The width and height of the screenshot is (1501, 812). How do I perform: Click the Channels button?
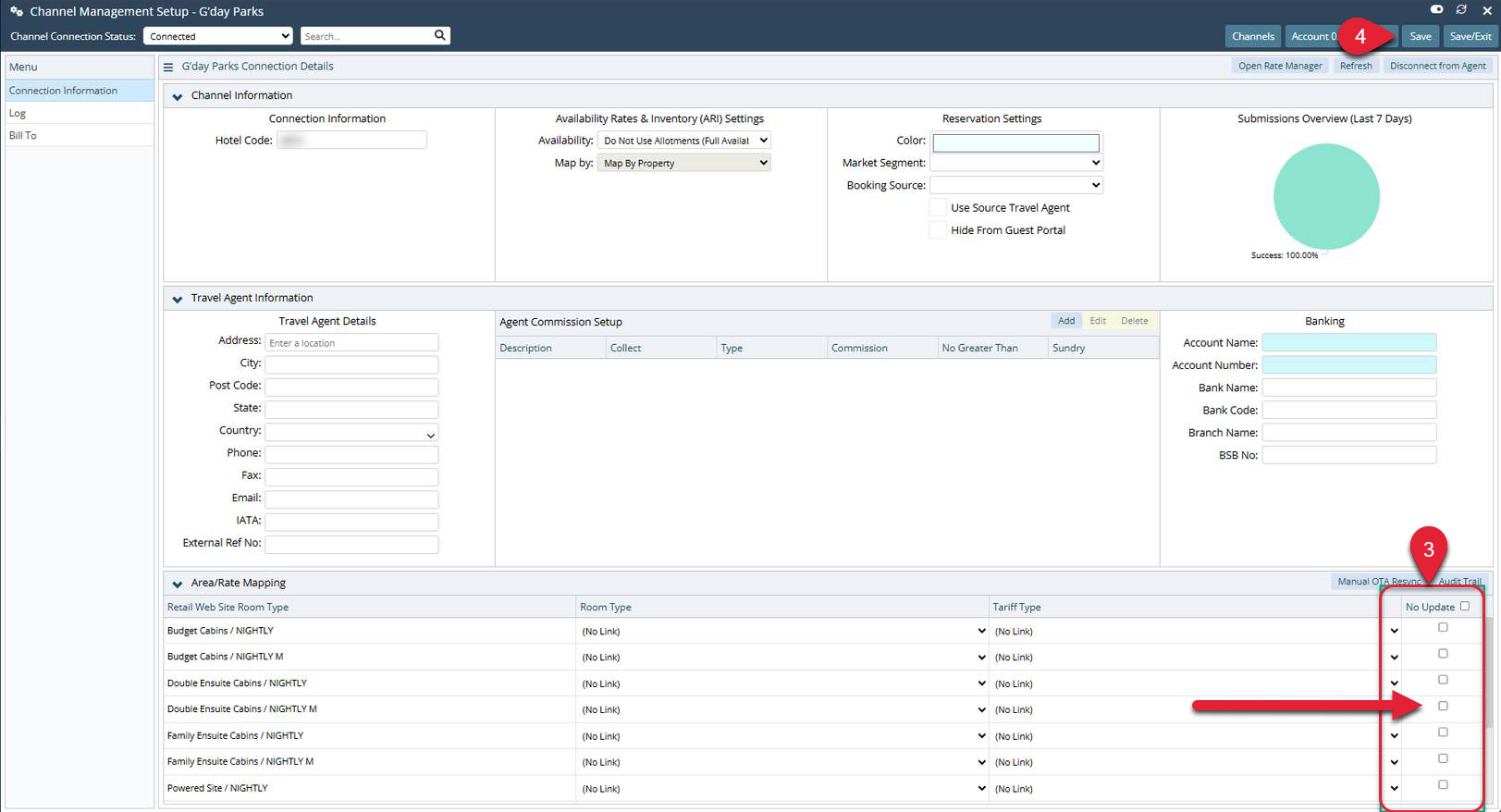point(1253,36)
